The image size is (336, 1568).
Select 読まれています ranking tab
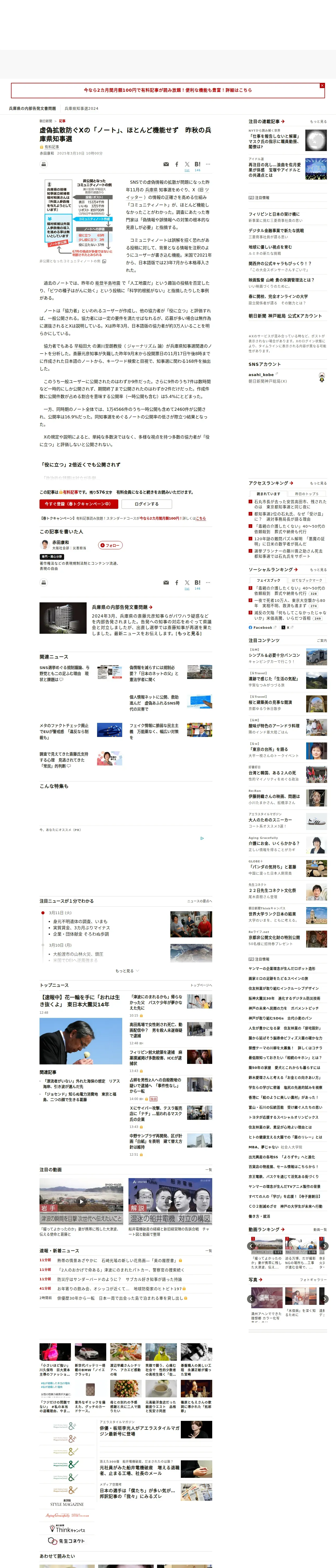[x=268, y=494]
